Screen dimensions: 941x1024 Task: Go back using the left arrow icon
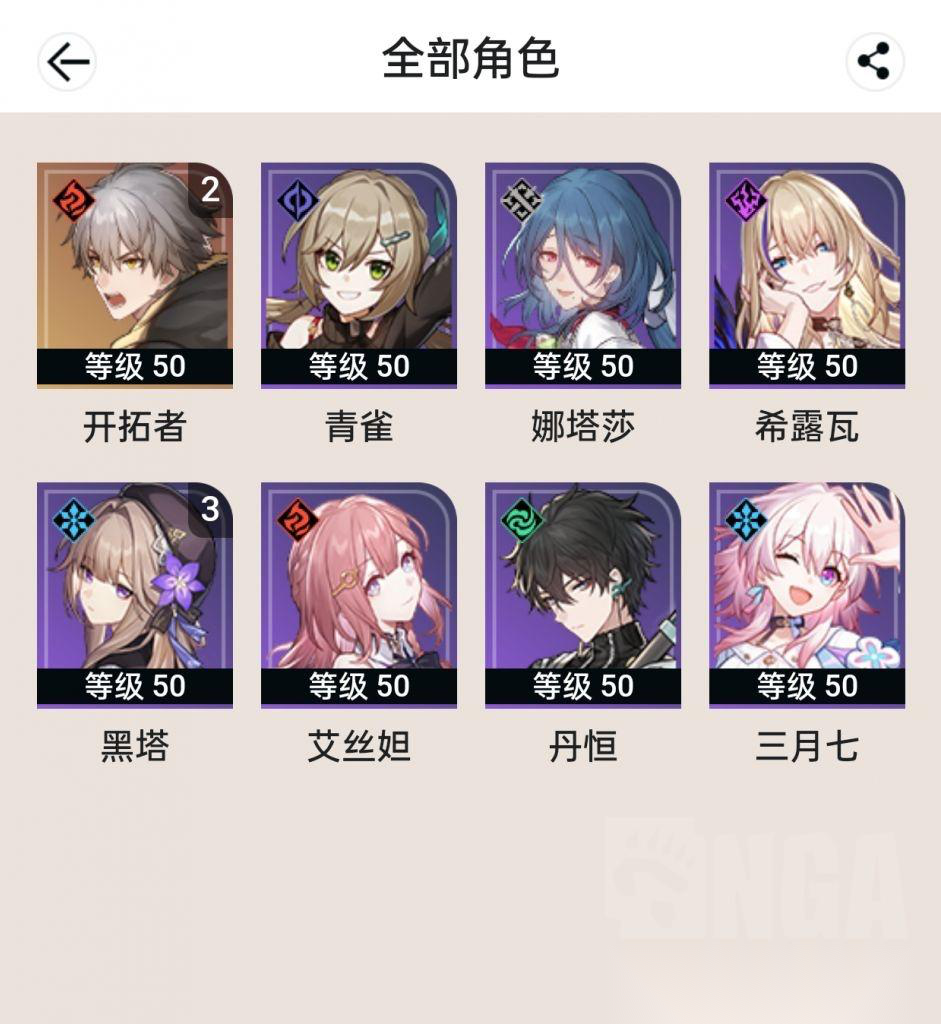tap(67, 62)
